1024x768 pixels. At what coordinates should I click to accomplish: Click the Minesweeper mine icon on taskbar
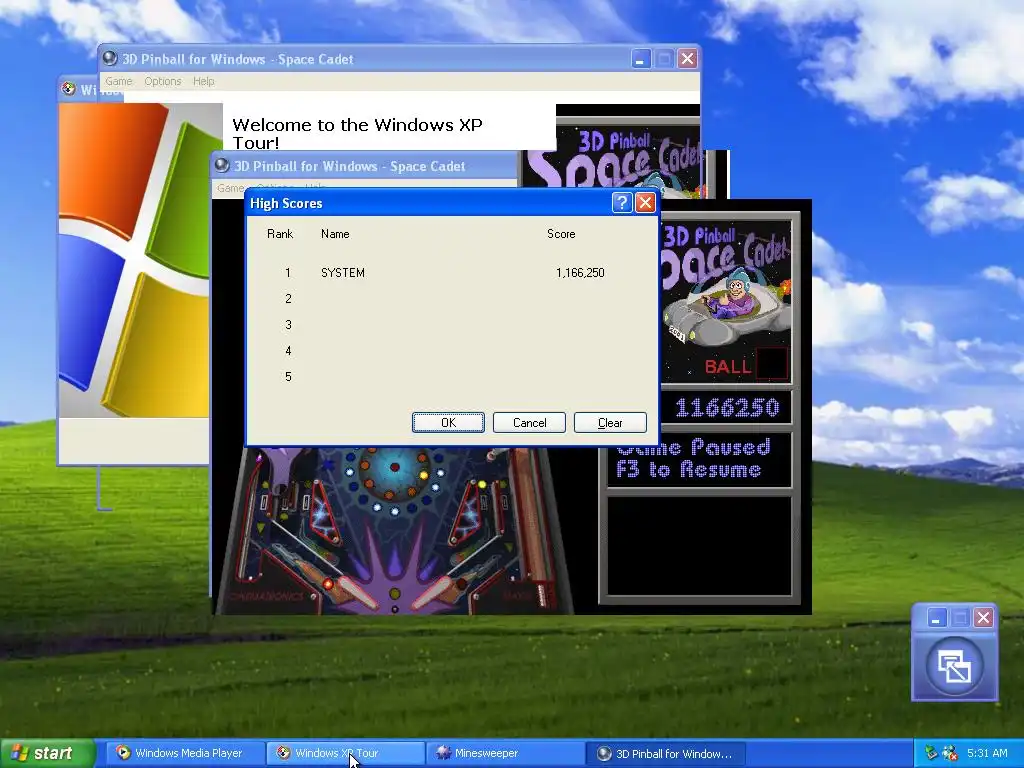(x=443, y=753)
